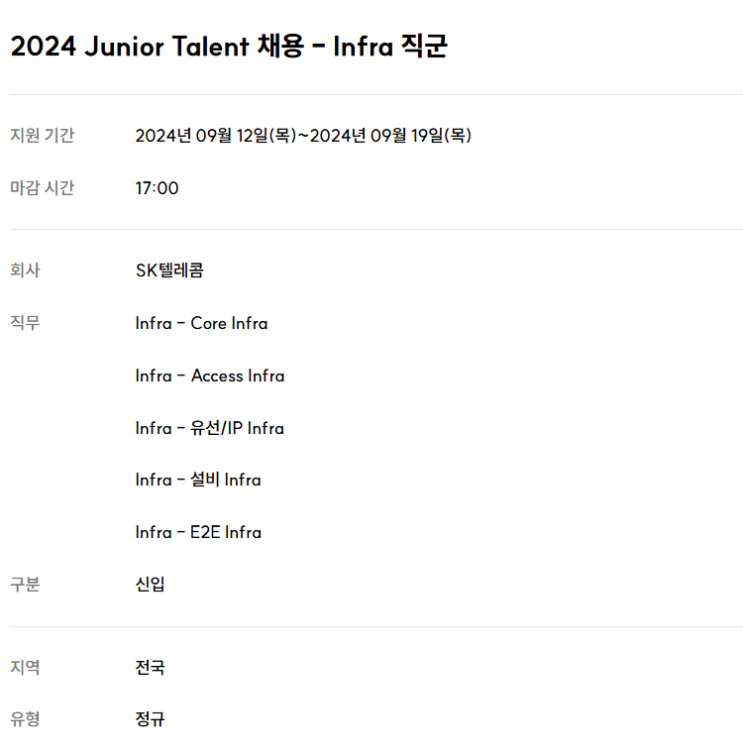The width and height of the screenshot is (743, 756).
Task: Choose the Infra - 설비 Infra job
Action: 198,480
